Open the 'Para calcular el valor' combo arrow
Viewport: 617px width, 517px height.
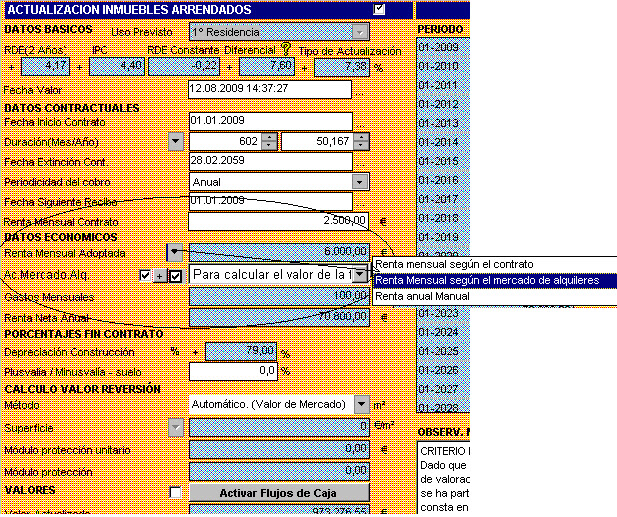click(x=360, y=274)
